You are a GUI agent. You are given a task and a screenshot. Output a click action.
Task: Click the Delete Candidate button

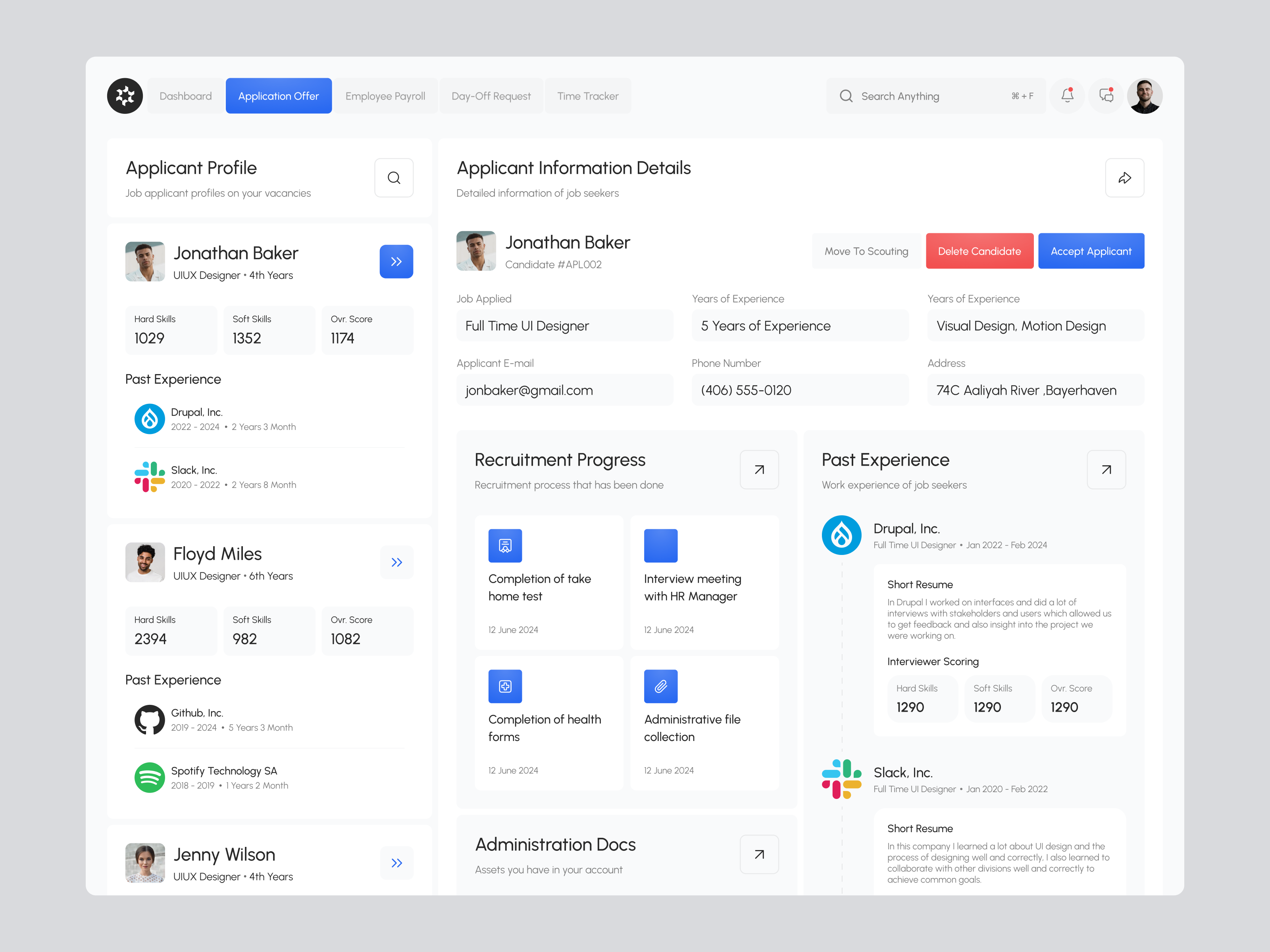pos(979,251)
